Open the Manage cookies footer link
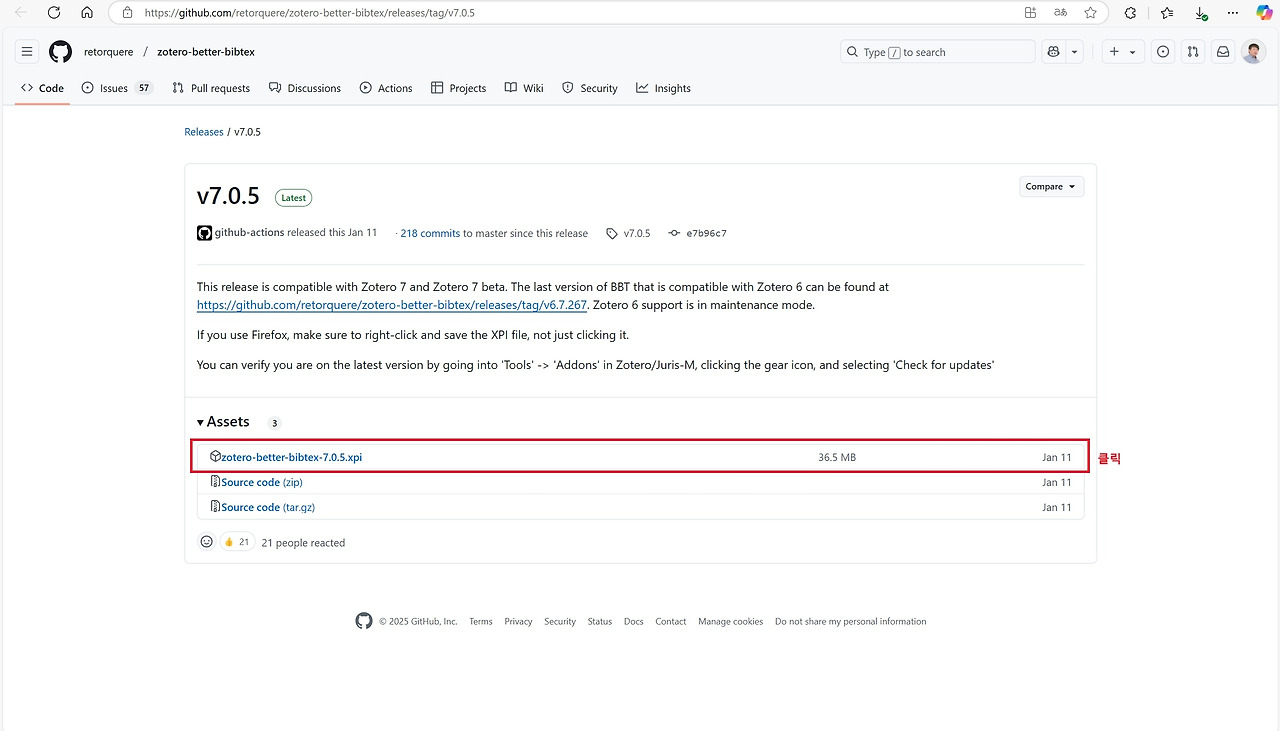 click(x=731, y=622)
